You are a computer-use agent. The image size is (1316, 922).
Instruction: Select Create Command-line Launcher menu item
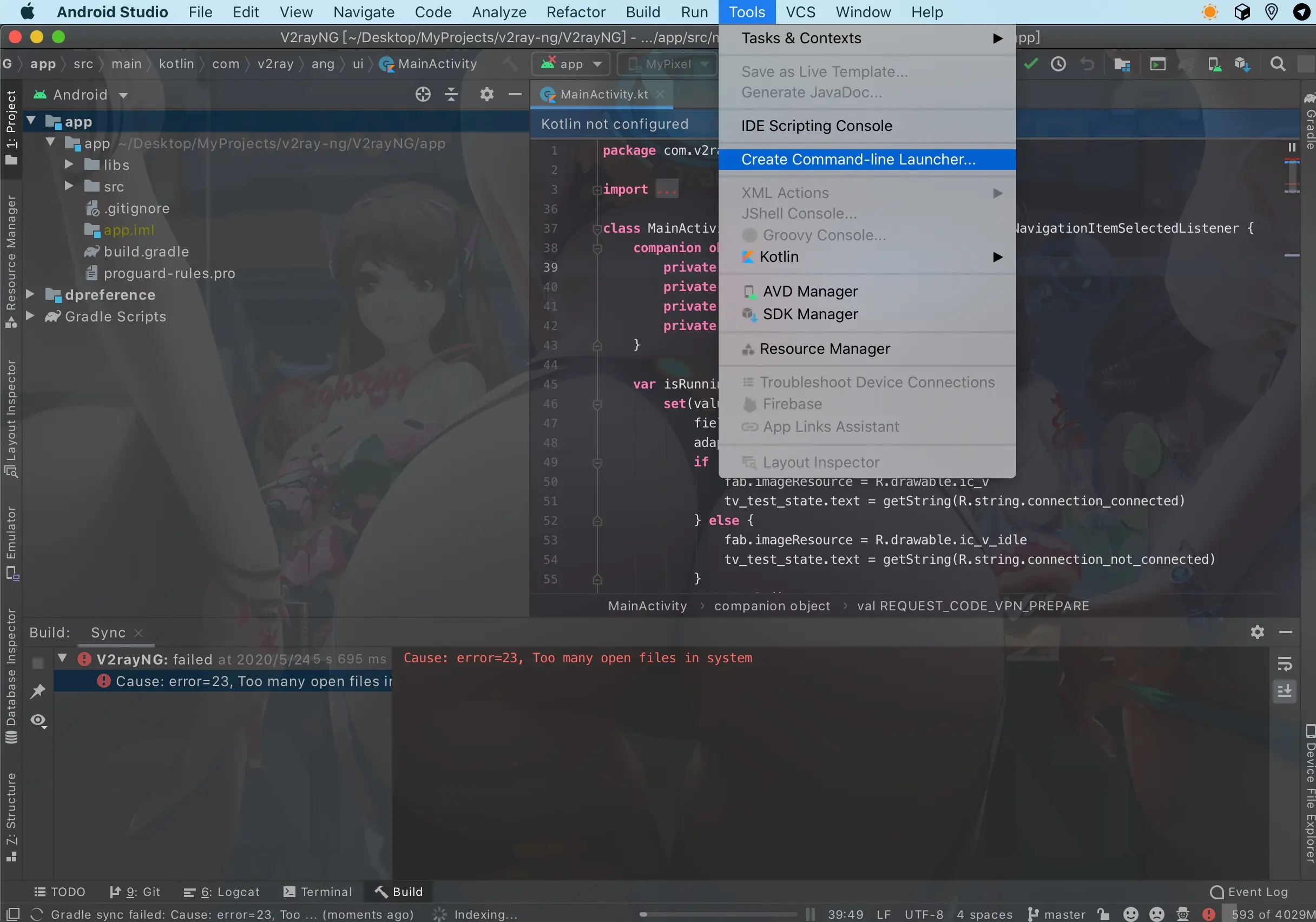858,159
